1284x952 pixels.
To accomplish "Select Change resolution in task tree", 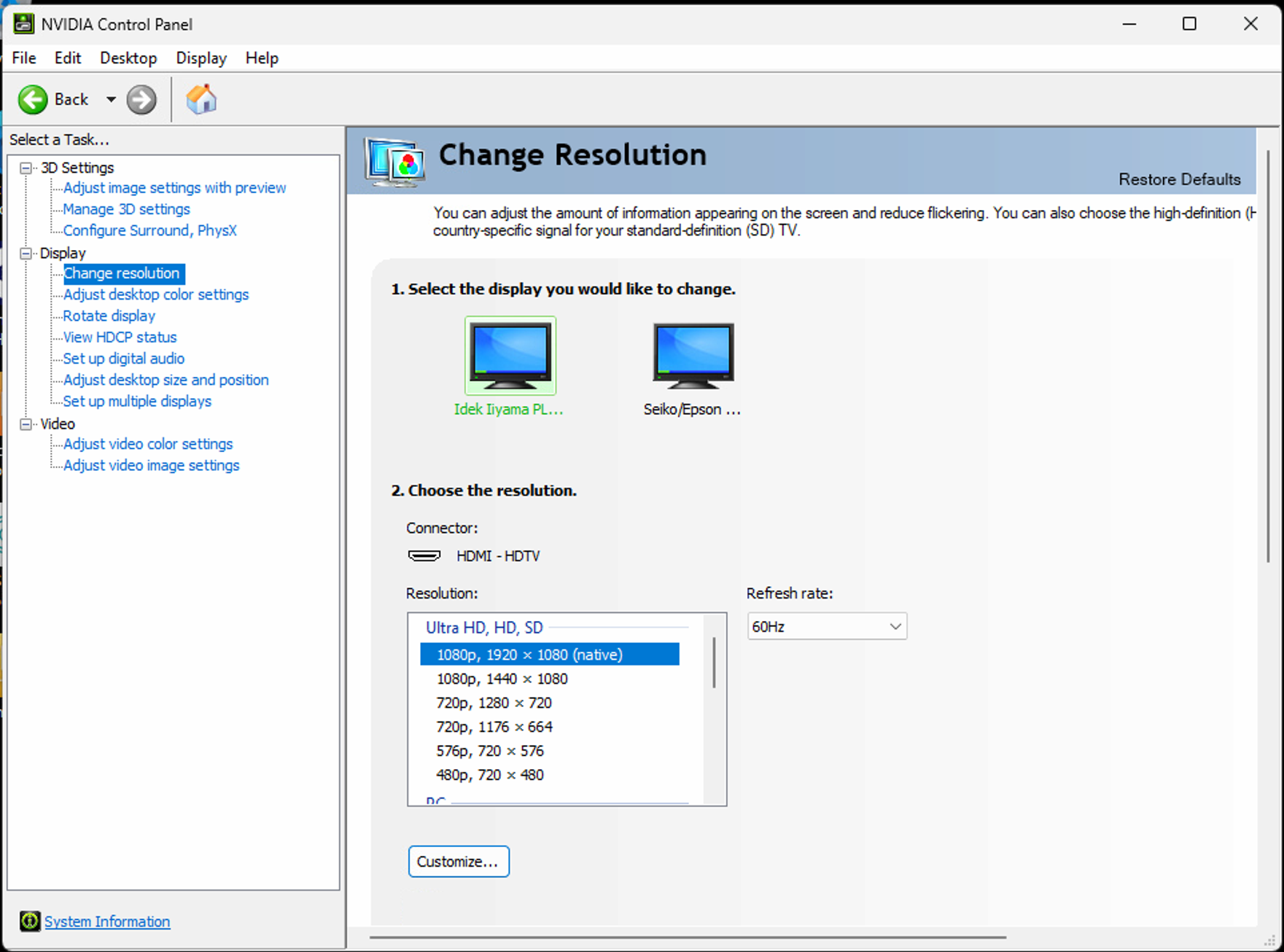I will 124,273.
